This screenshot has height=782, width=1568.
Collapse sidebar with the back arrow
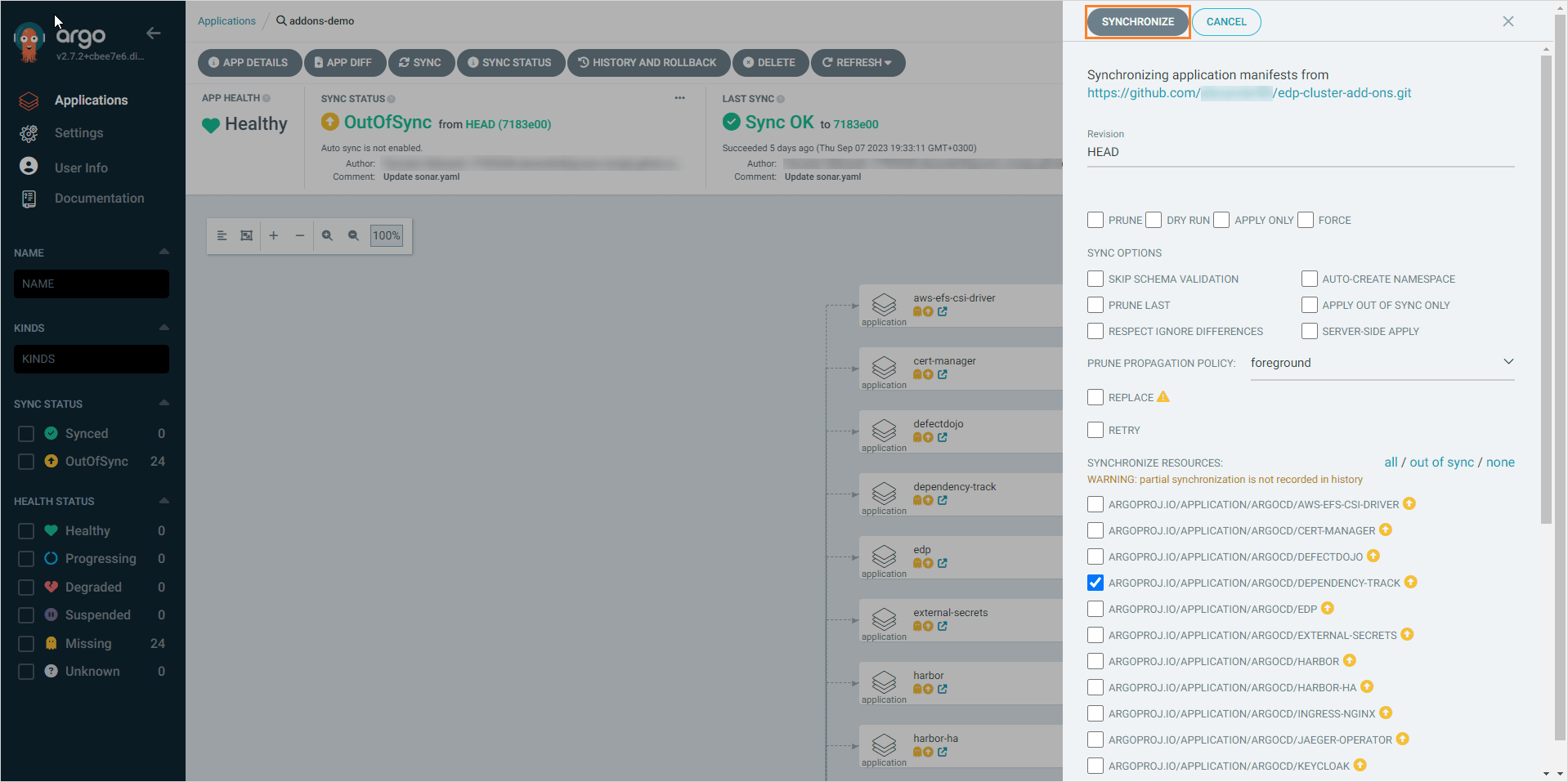154,33
